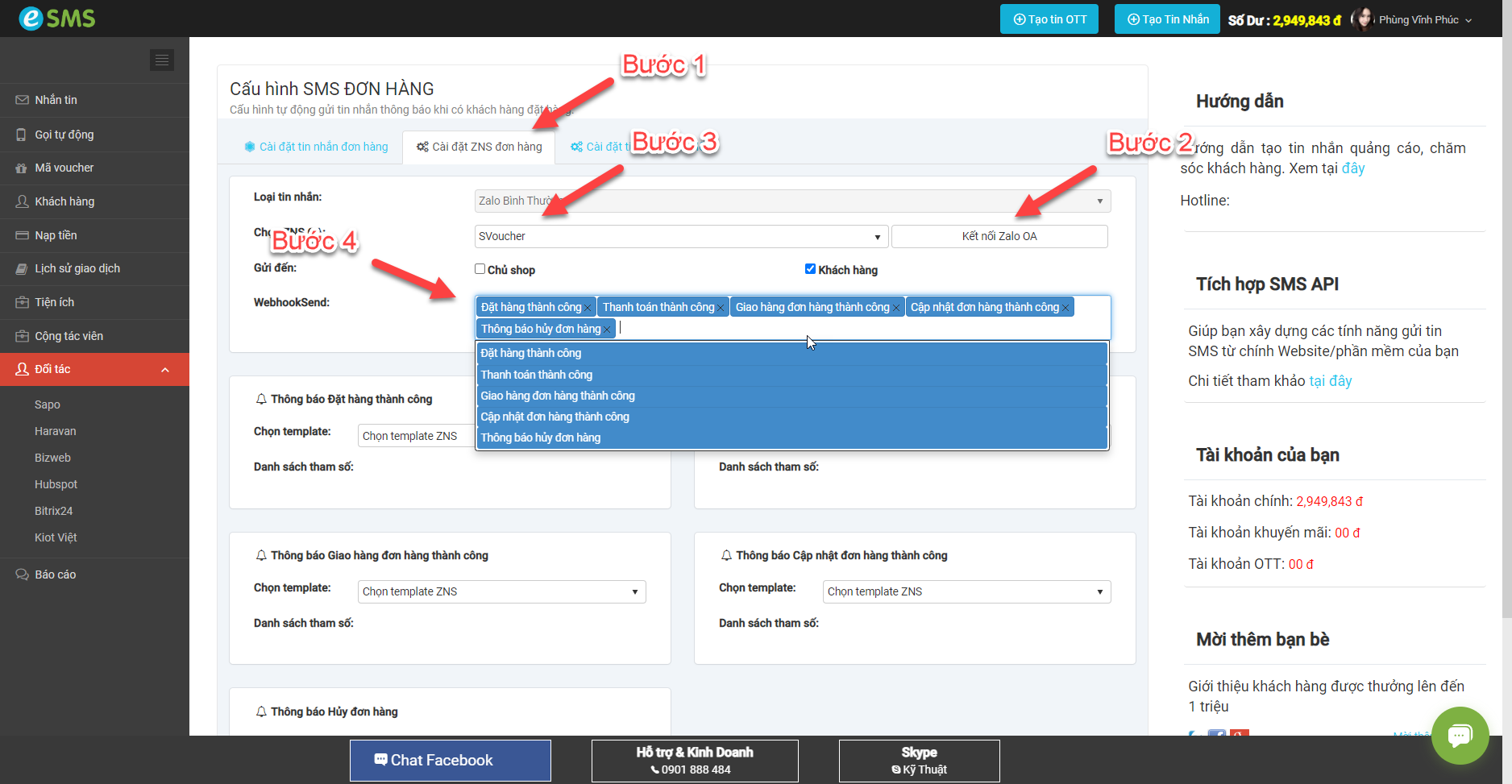Image resolution: width=1512 pixels, height=784 pixels.
Task: Click the Kết nối Zalo OA button
Action: click(999, 236)
